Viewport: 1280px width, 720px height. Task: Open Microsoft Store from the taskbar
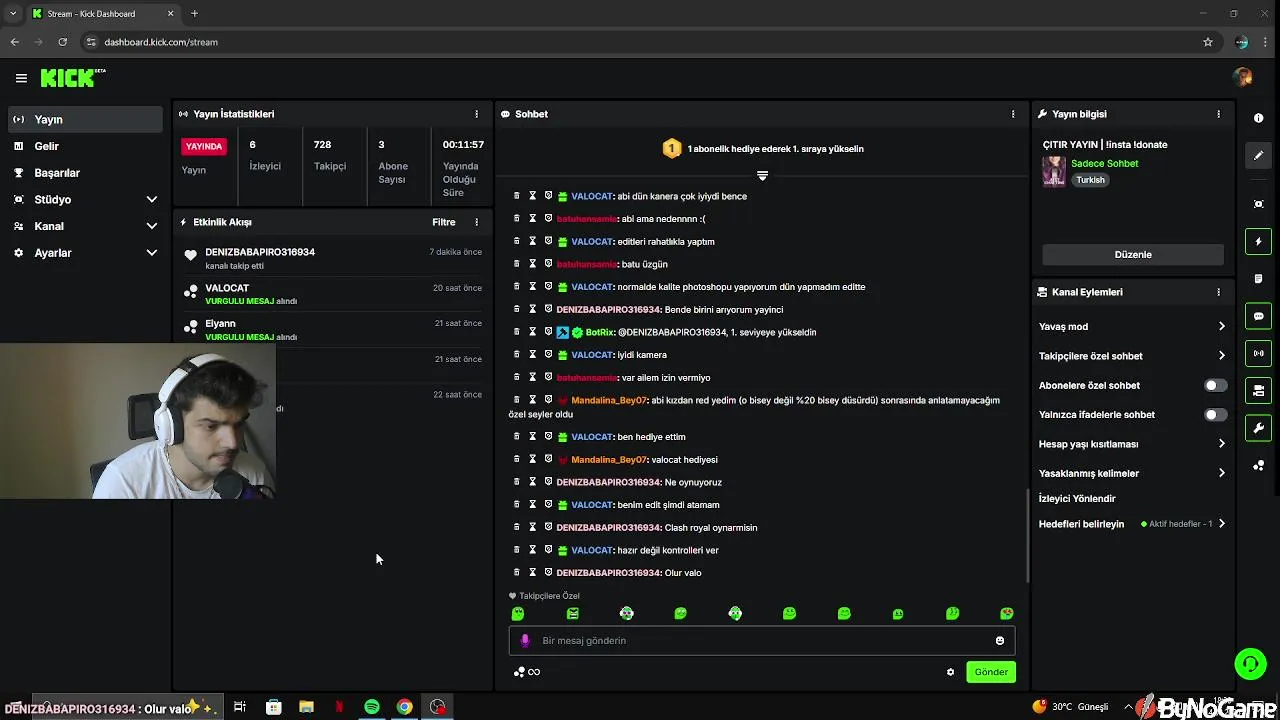(x=273, y=707)
